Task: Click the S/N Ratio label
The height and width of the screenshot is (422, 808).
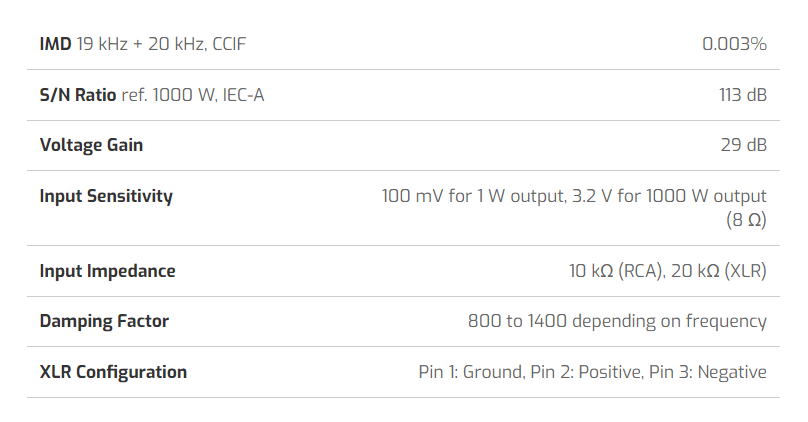Action: [78, 95]
